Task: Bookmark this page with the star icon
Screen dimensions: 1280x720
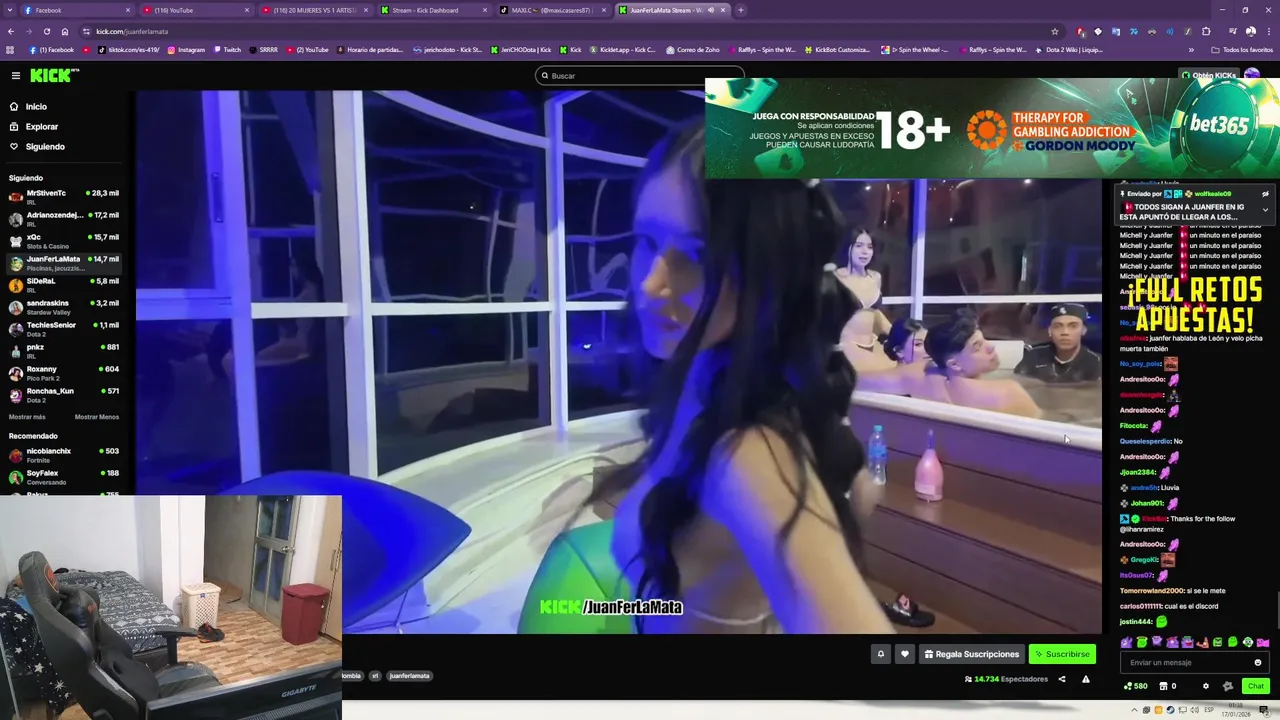Action: click(x=1054, y=31)
